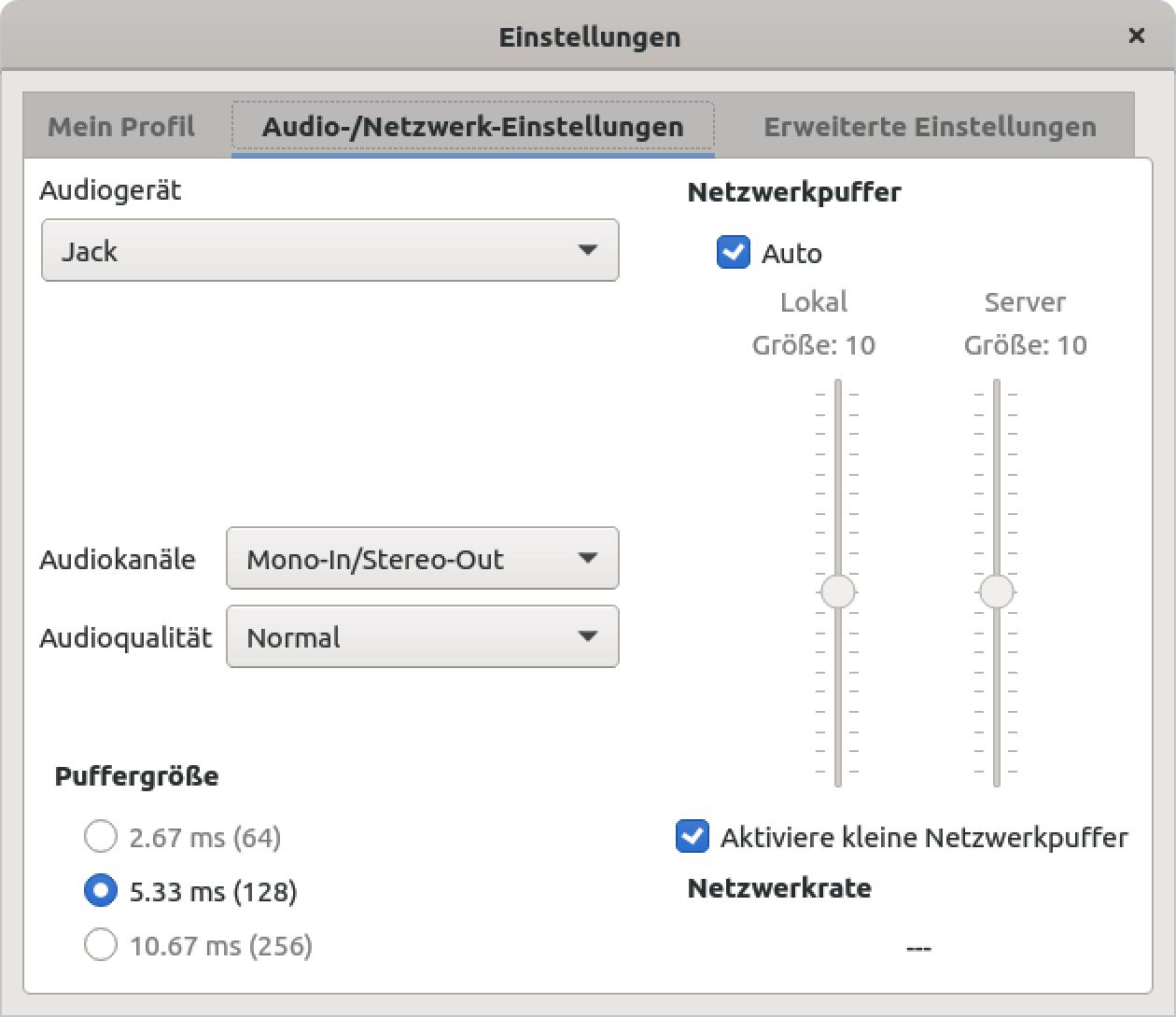Choose the 10.67 ms (256) buffer option
Viewport: 1176px width, 1017px height.
101,945
